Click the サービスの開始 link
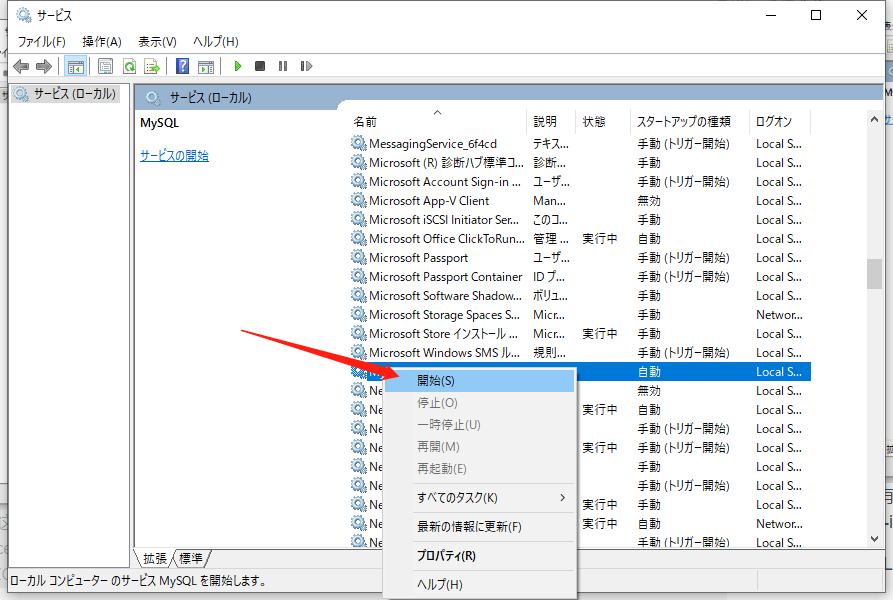 tap(174, 155)
